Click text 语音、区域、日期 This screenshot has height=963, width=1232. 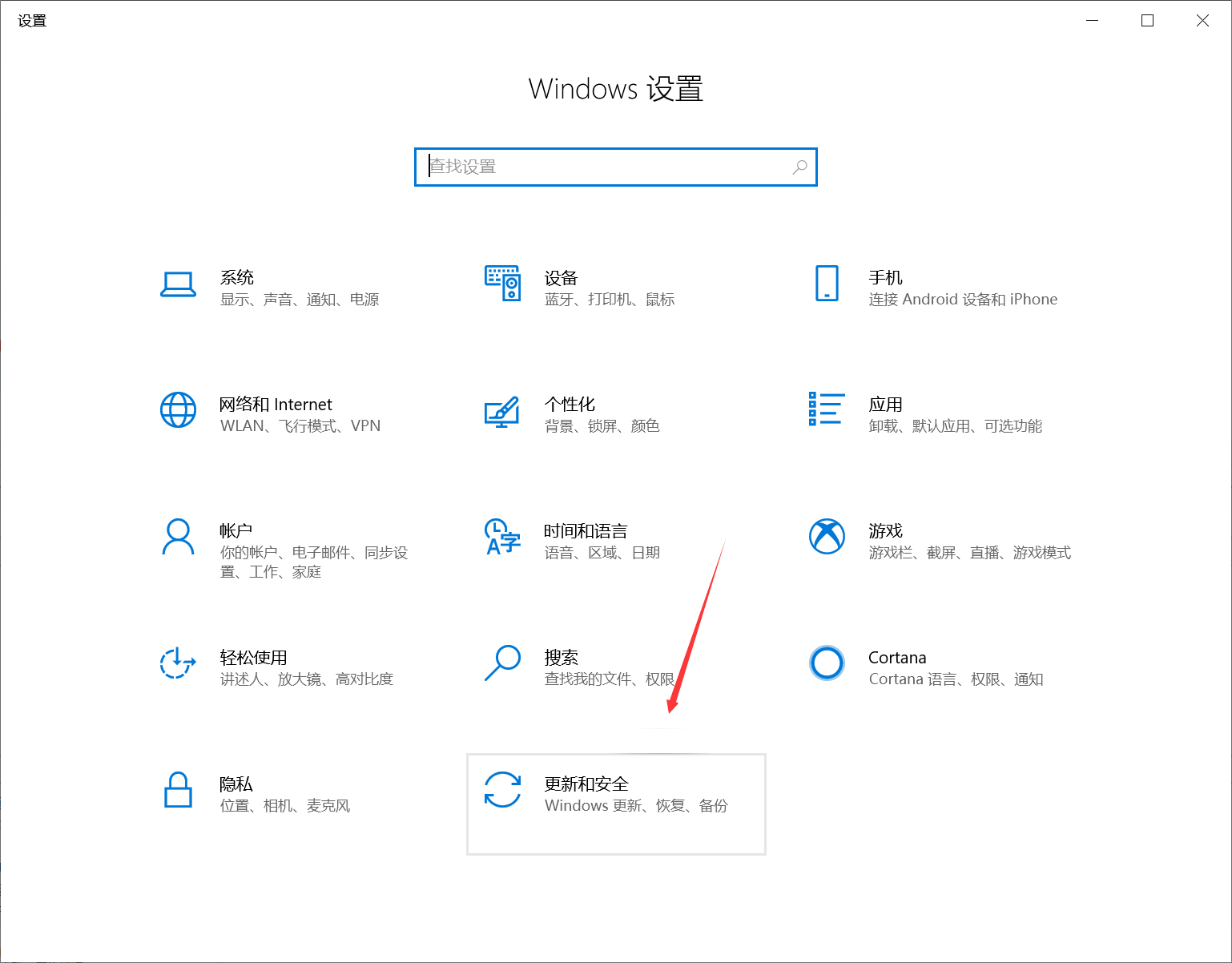click(602, 553)
